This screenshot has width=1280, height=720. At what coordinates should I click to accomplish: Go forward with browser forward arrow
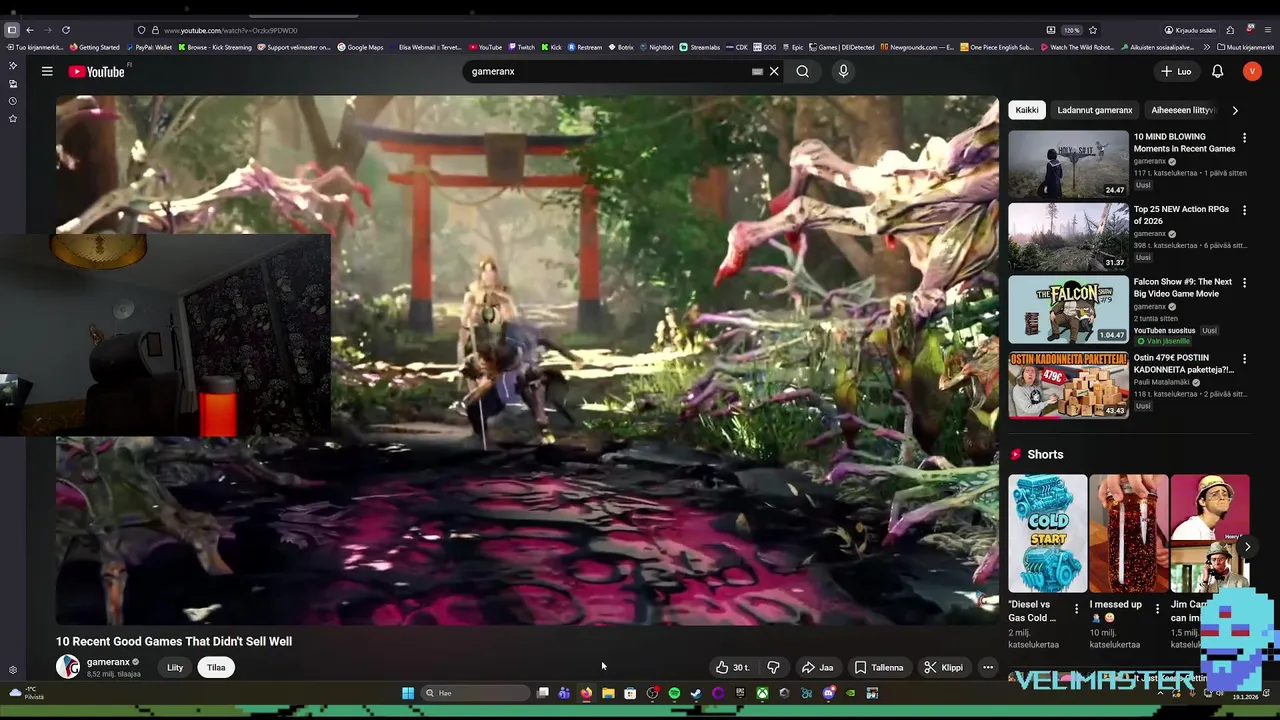coord(47,30)
